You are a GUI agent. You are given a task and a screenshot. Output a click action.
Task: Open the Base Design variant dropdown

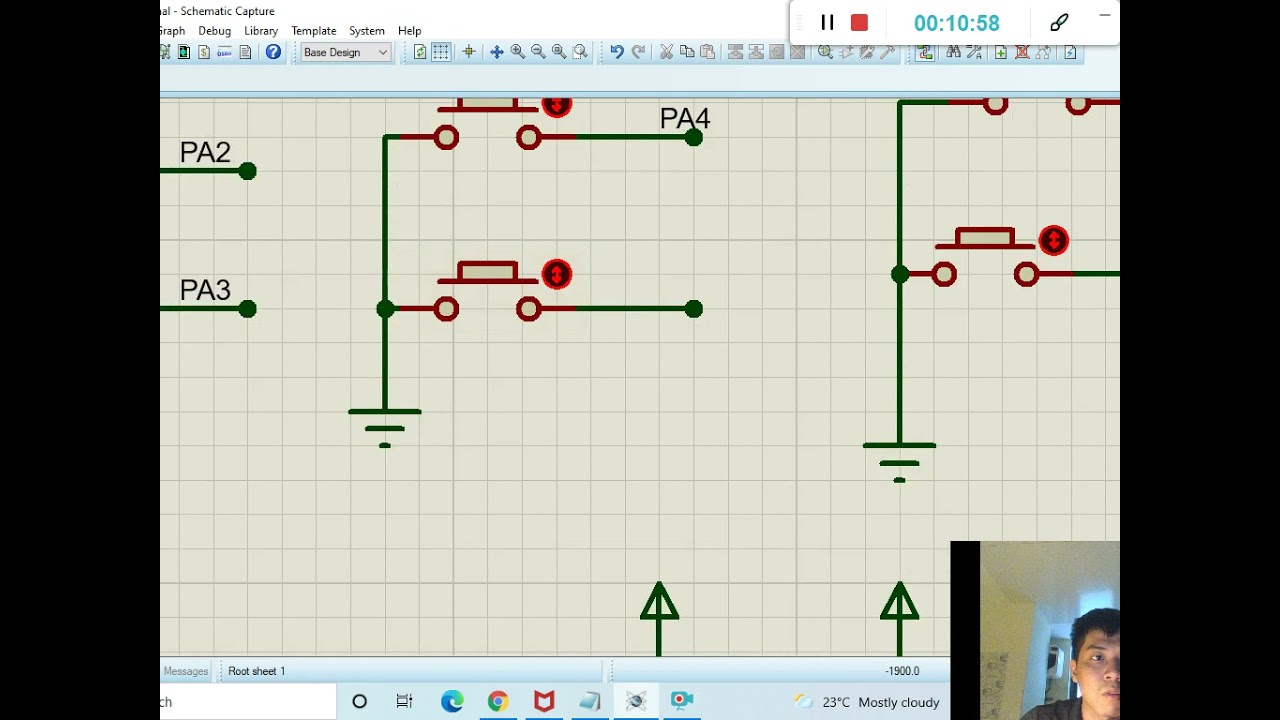(x=345, y=52)
